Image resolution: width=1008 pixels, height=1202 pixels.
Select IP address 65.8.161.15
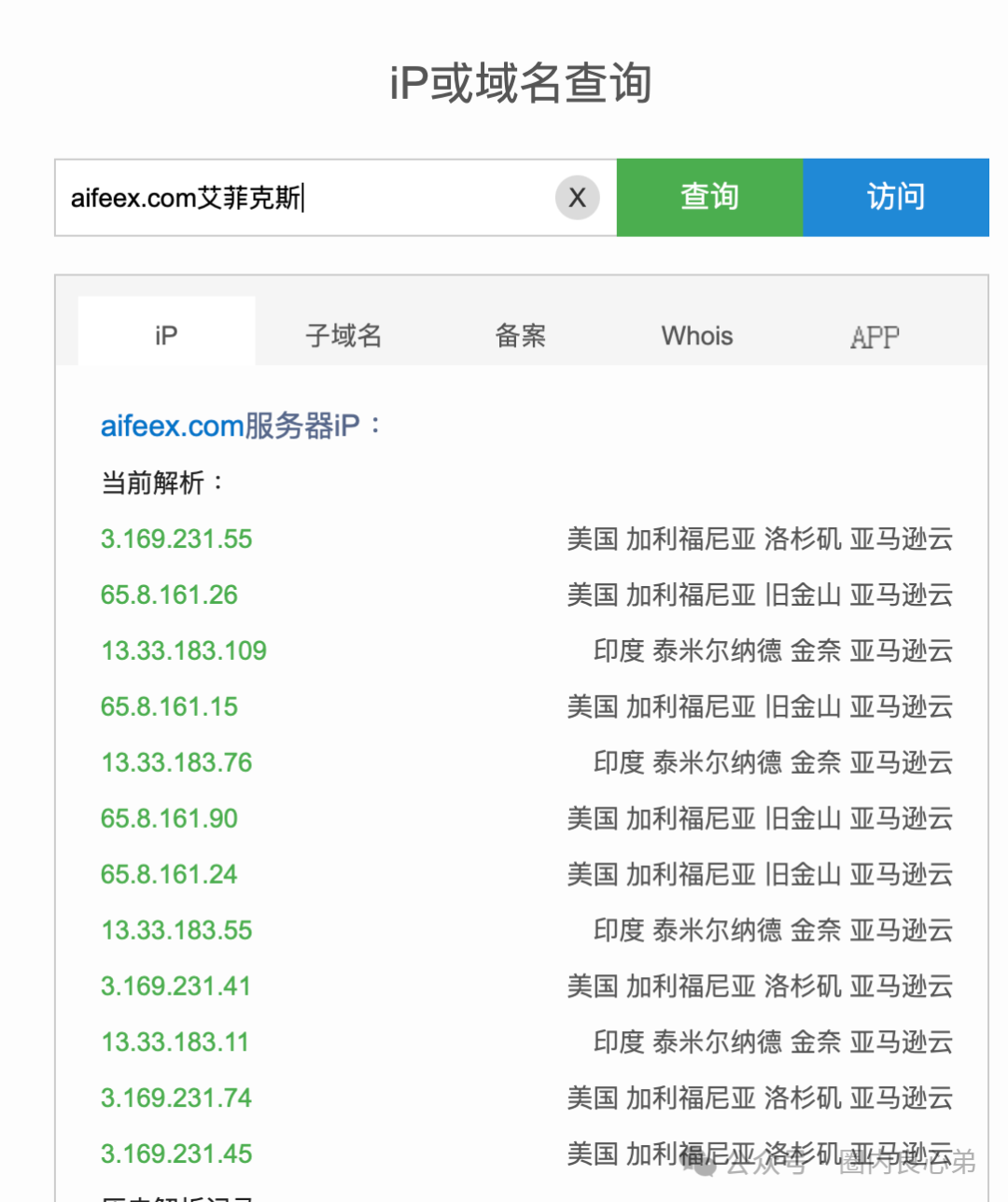click(x=168, y=706)
